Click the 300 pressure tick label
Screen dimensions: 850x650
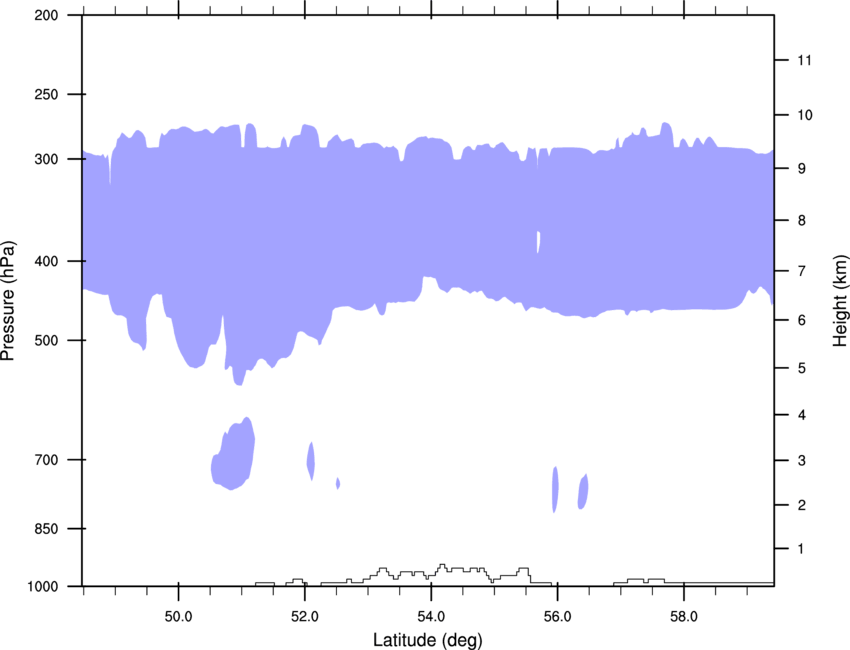(x=46, y=159)
